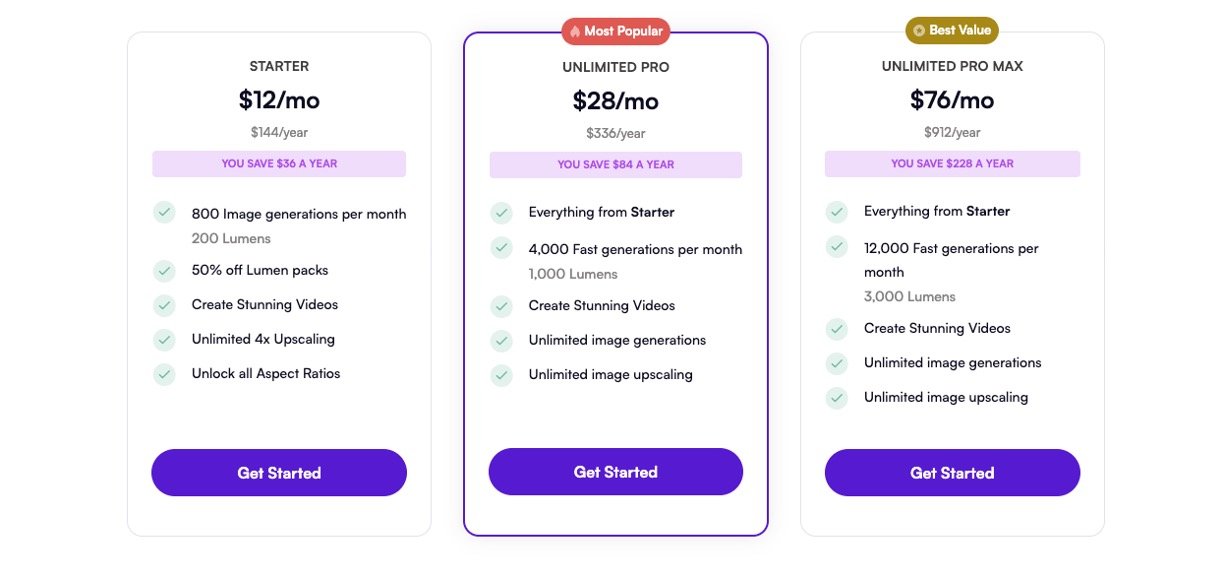Click checkmark beside 4,000 Fast generations
Screen dimensions: 1224x580
point(501,247)
